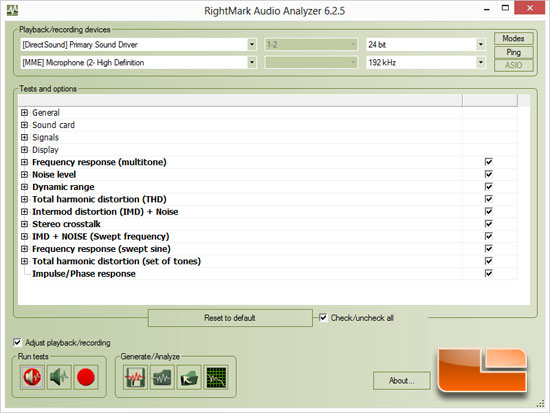The image size is (550, 413).
Task: Click the RightMark app icon in the title bar
Action: pos(13,11)
